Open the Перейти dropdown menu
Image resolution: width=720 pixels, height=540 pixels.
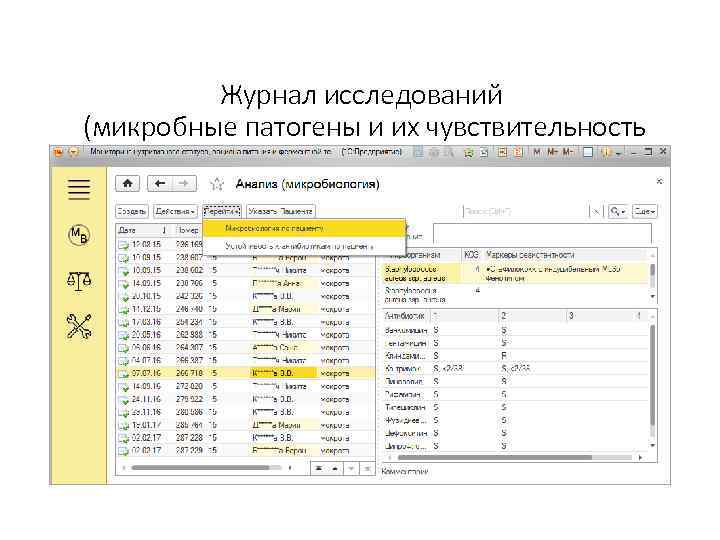222,211
